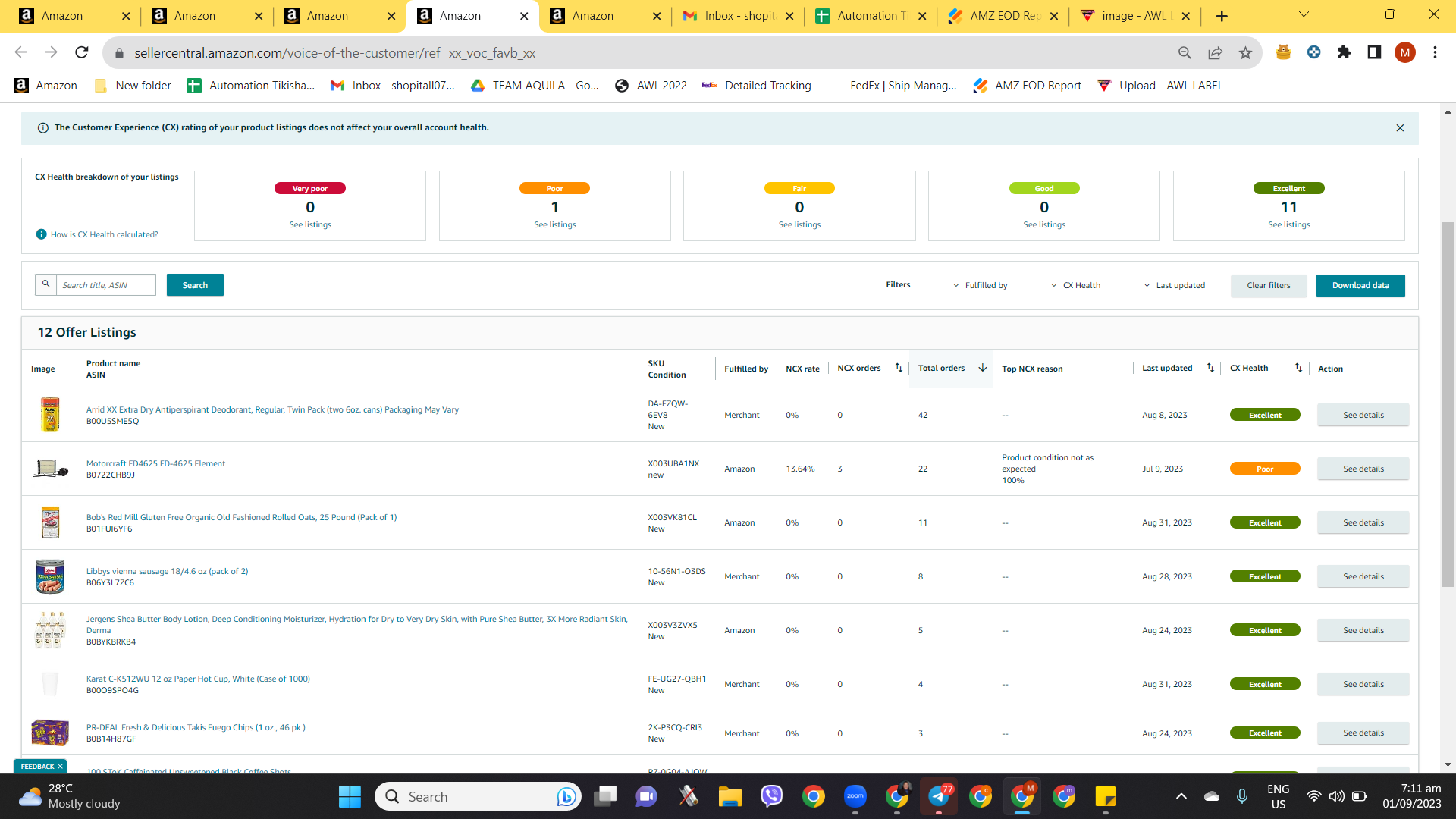The height and width of the screenshot is (819, 1456).
Task: Open the AWL 2022 bookmark
Action: (651, 86)
